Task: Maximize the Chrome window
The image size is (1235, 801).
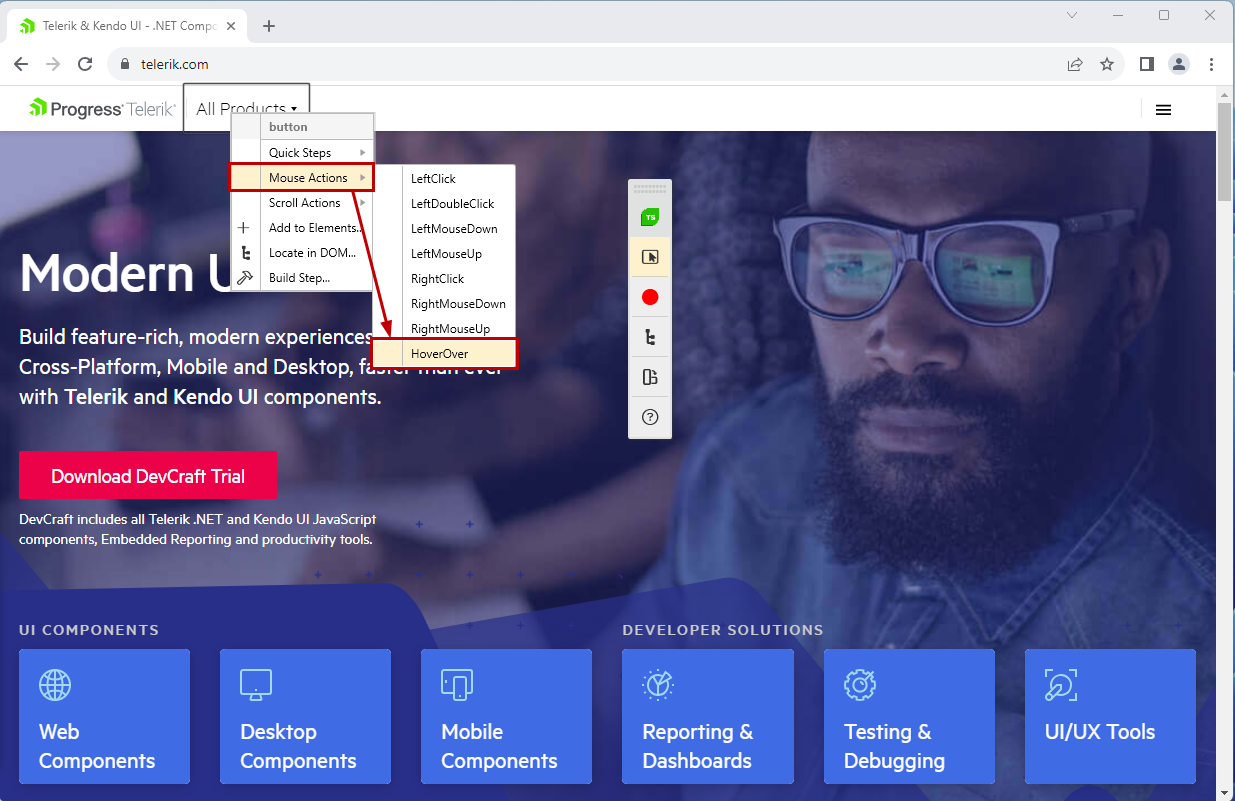Action: click(x=1164, y=15)
